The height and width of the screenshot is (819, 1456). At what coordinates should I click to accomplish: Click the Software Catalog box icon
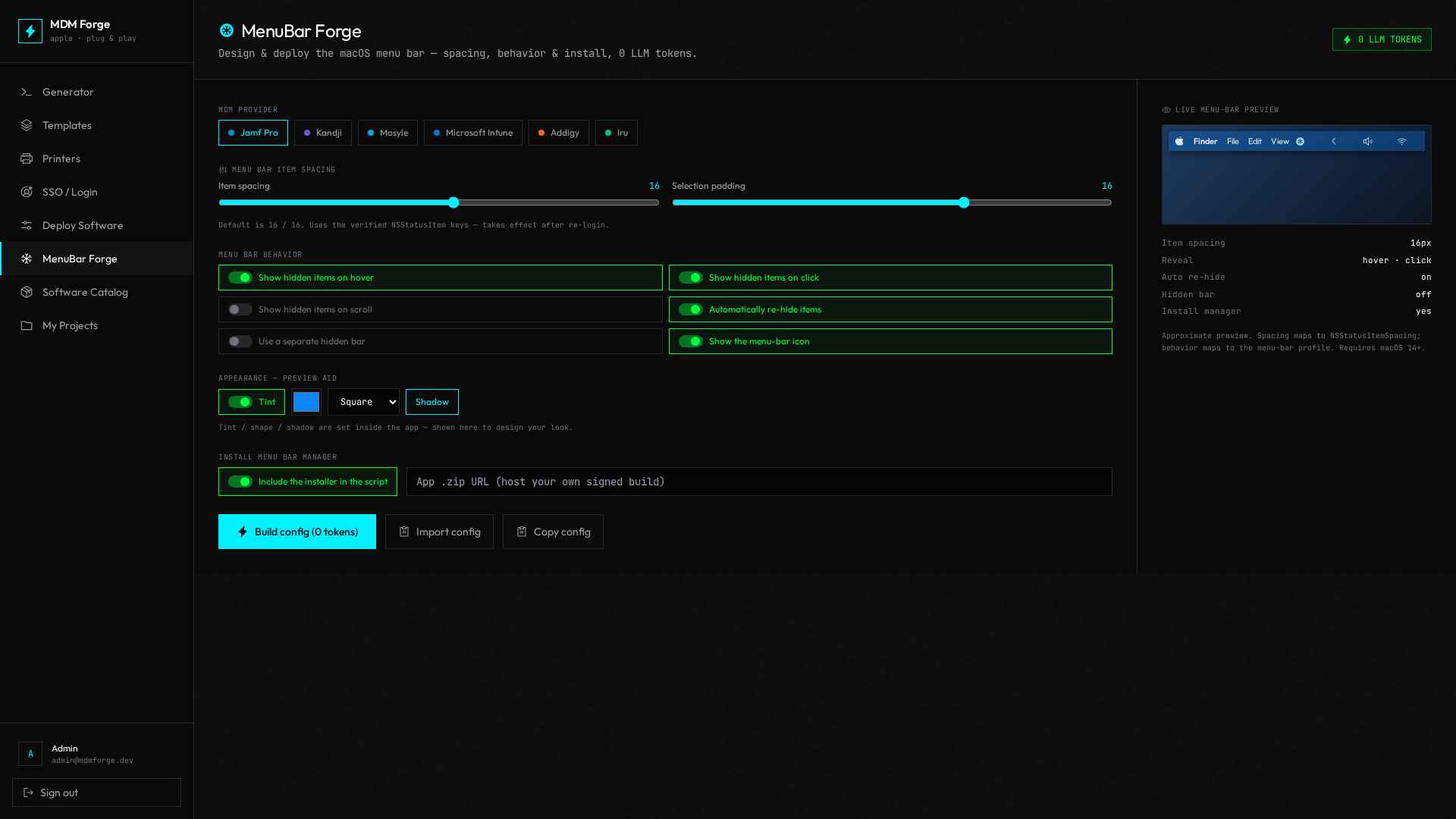(x=27, y=292)
